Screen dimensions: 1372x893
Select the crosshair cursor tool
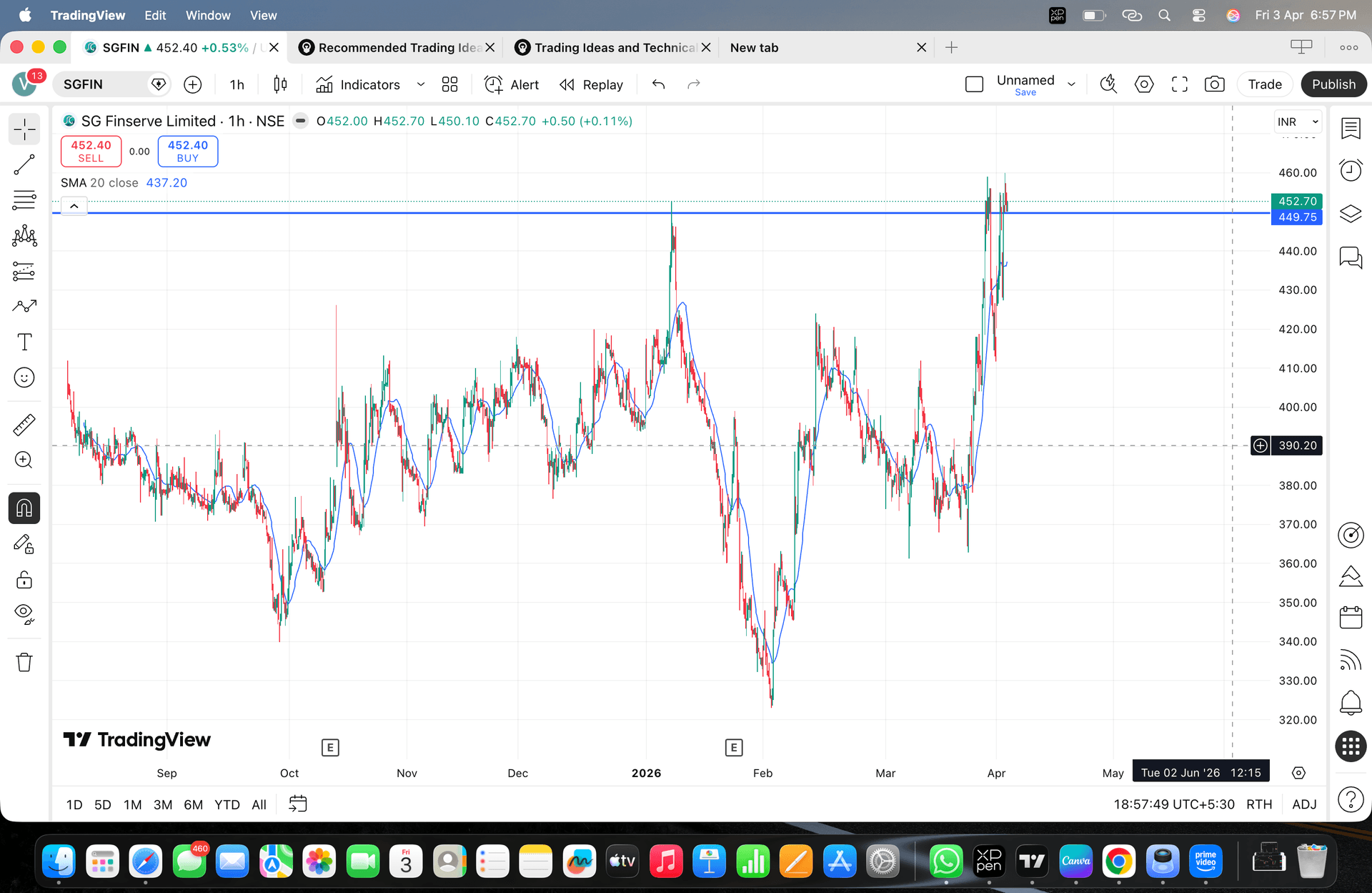tap(24, 129)
